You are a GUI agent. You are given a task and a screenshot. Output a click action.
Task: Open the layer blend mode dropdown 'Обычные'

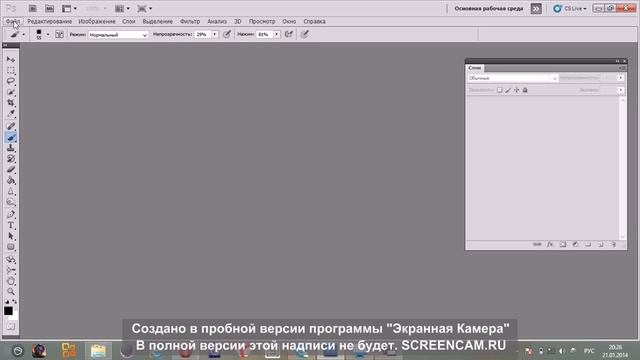coord(512,78)
